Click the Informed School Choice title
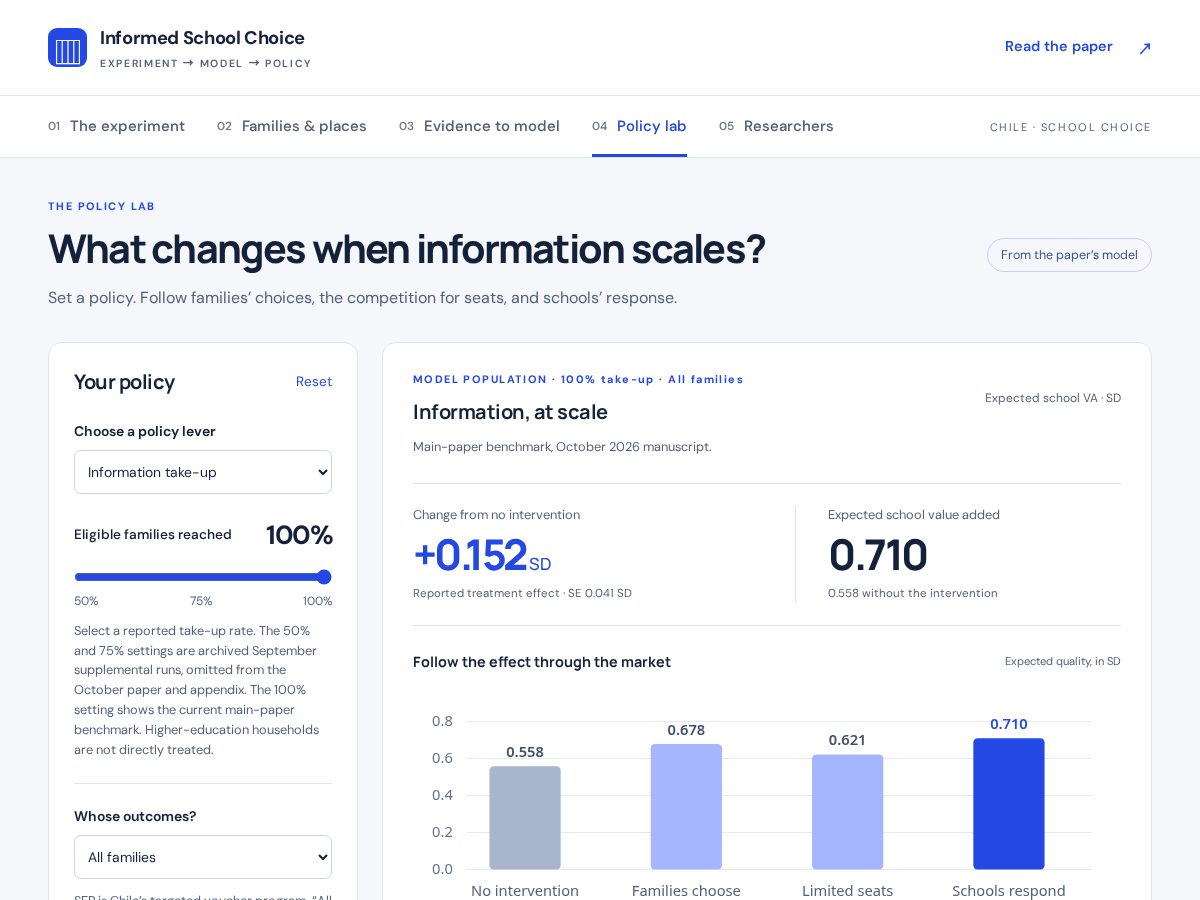The height and width of the screenshot is (900, 1200). click(x=202, y=38)
